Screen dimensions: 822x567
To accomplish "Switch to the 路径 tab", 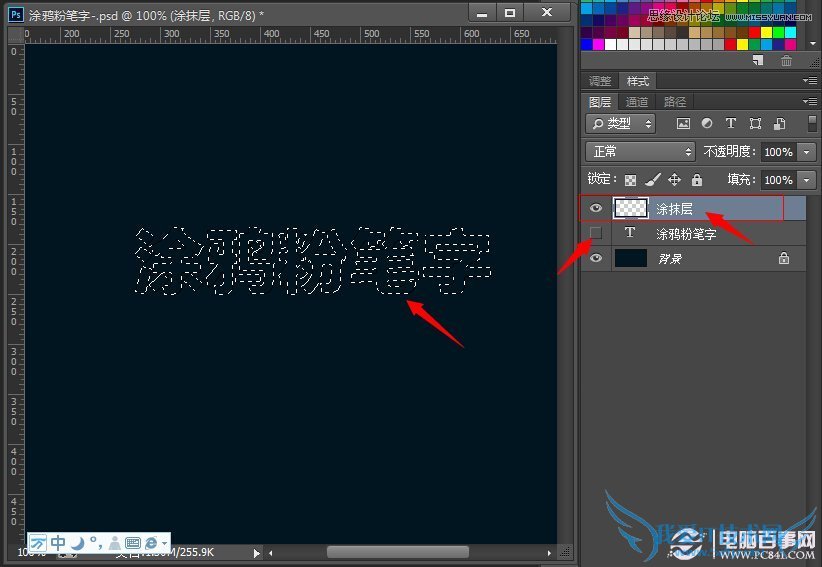I will coord(674,102).
